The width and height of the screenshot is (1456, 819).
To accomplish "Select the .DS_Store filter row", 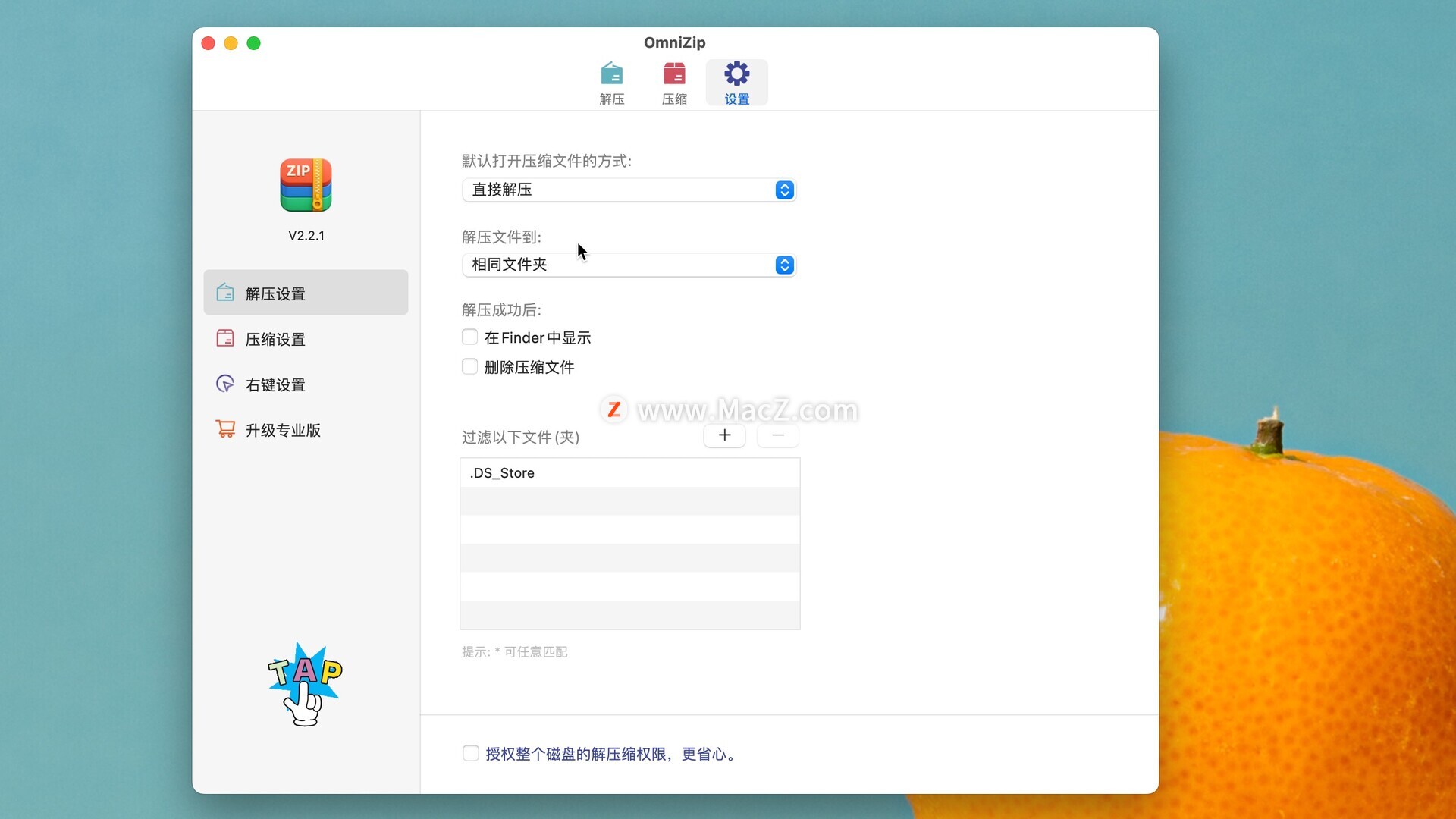I will 629,472.
